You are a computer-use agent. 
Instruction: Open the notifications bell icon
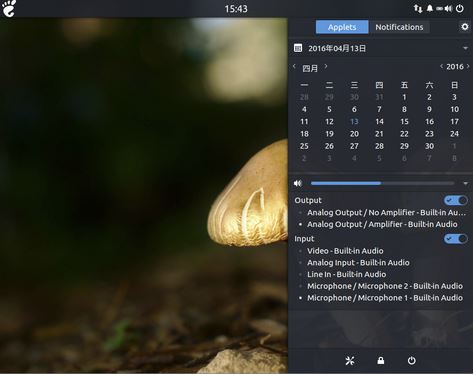pyautogui.click(x=430, y=8)
